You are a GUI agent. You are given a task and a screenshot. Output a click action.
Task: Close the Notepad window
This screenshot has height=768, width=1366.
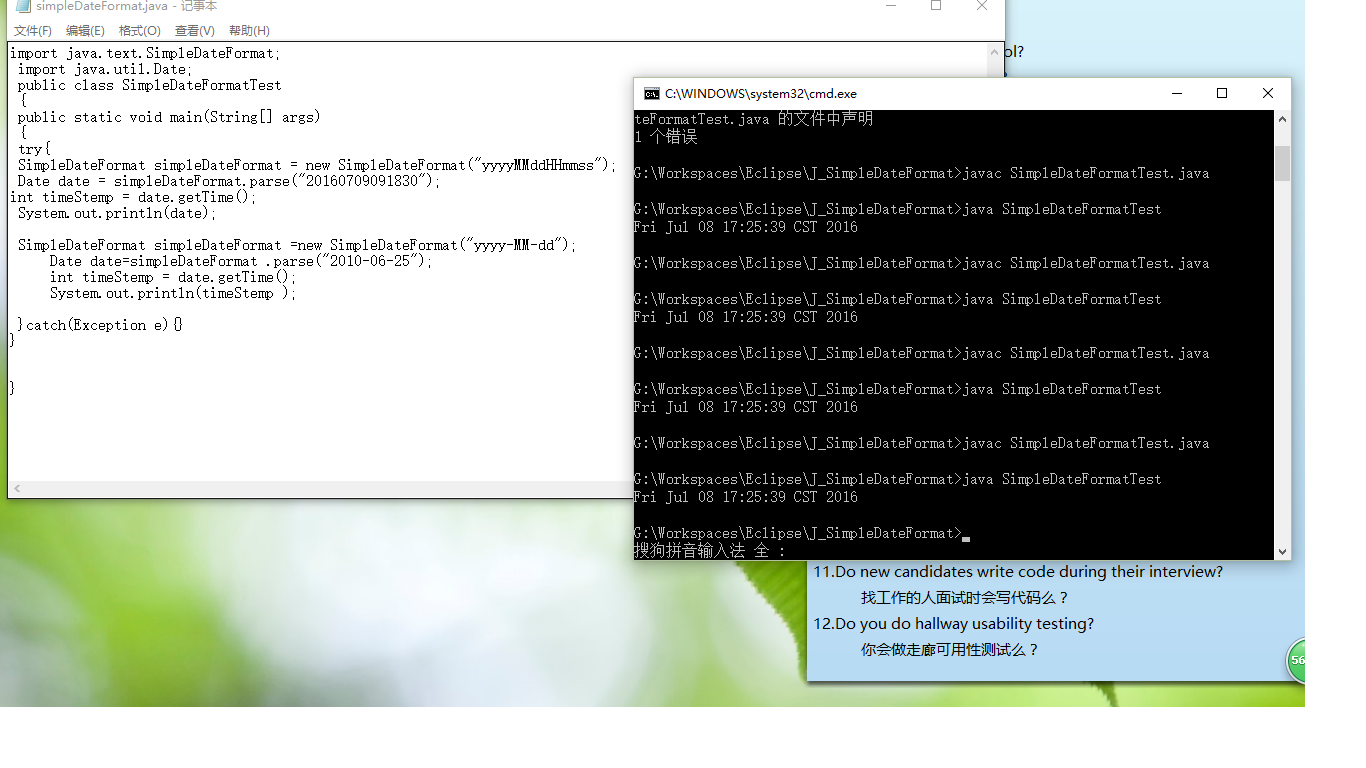tap(982, 6)
